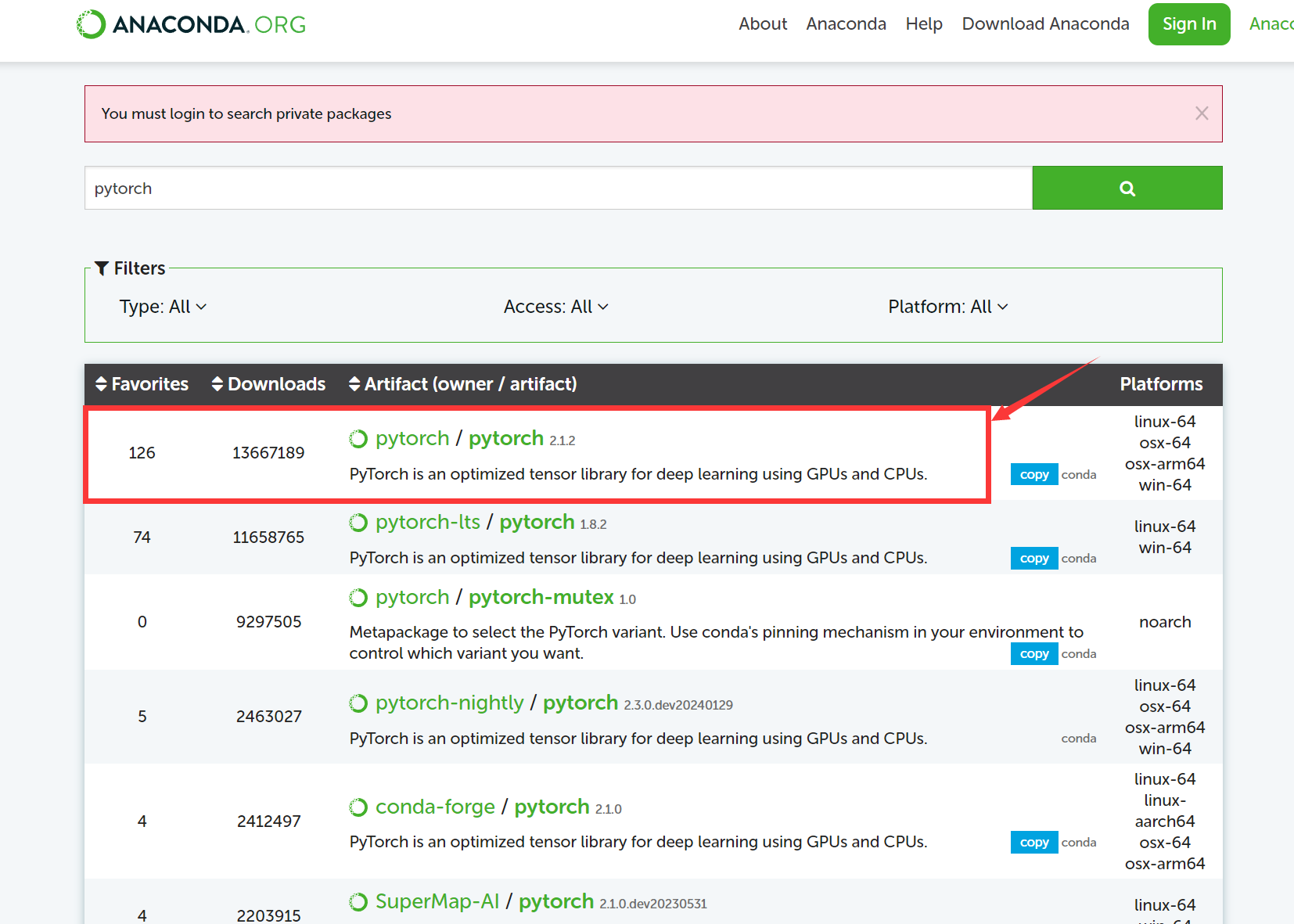Viewport: 1294px width, 924px height.
Task: Open the Access: All filter dropdown
Action: 555,307
